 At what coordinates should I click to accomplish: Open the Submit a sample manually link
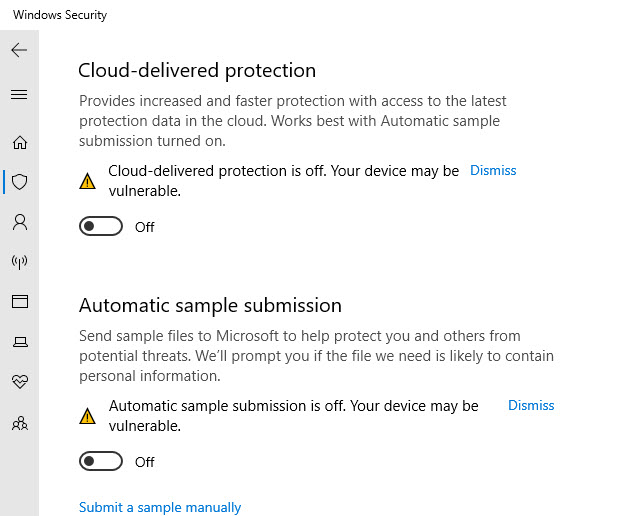tap(160, 508)
